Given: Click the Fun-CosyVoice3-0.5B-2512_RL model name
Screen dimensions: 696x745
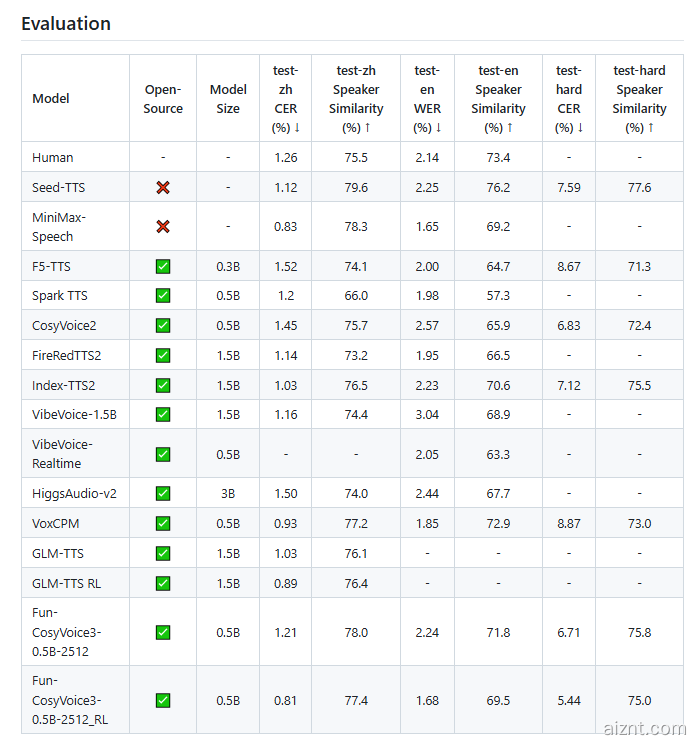Looking at the screenshot, I should tap(67, 700).
